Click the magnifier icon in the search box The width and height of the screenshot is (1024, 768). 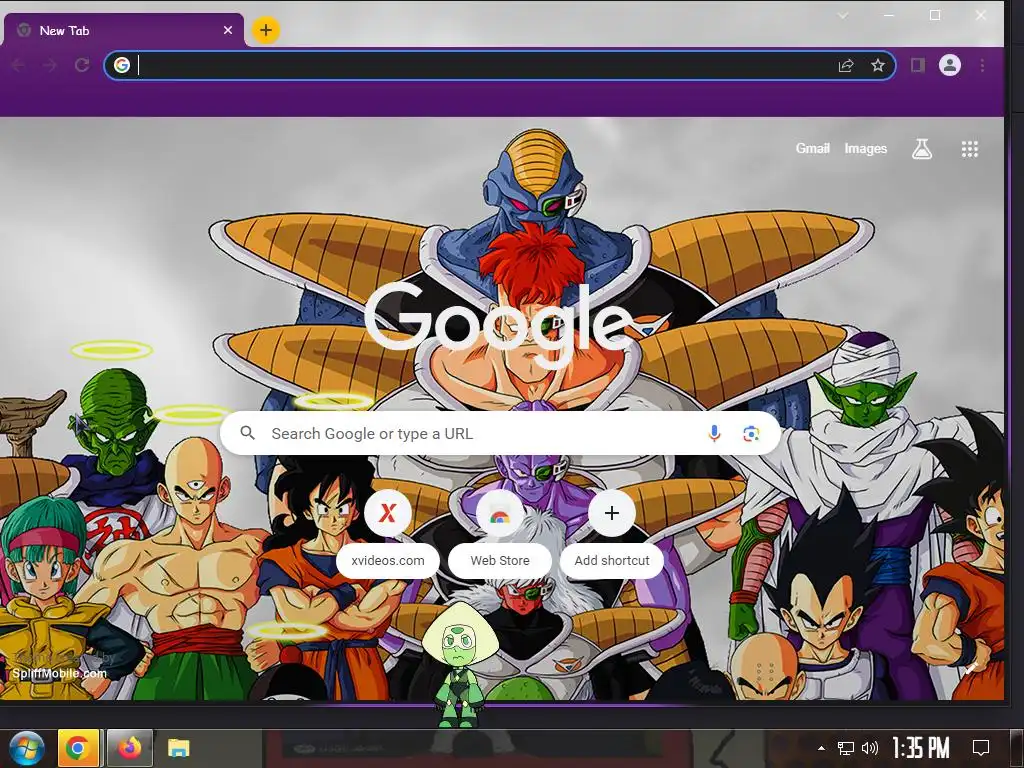248,433
